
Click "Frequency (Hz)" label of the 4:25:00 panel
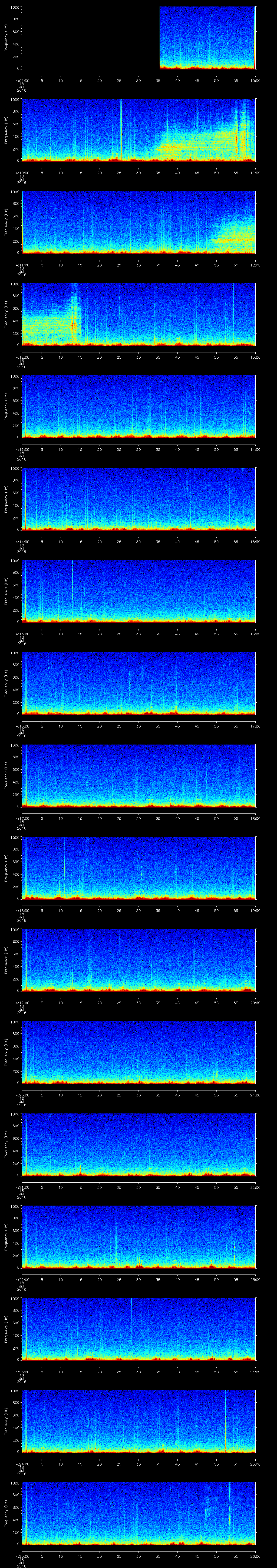[x=6, y=1513]
